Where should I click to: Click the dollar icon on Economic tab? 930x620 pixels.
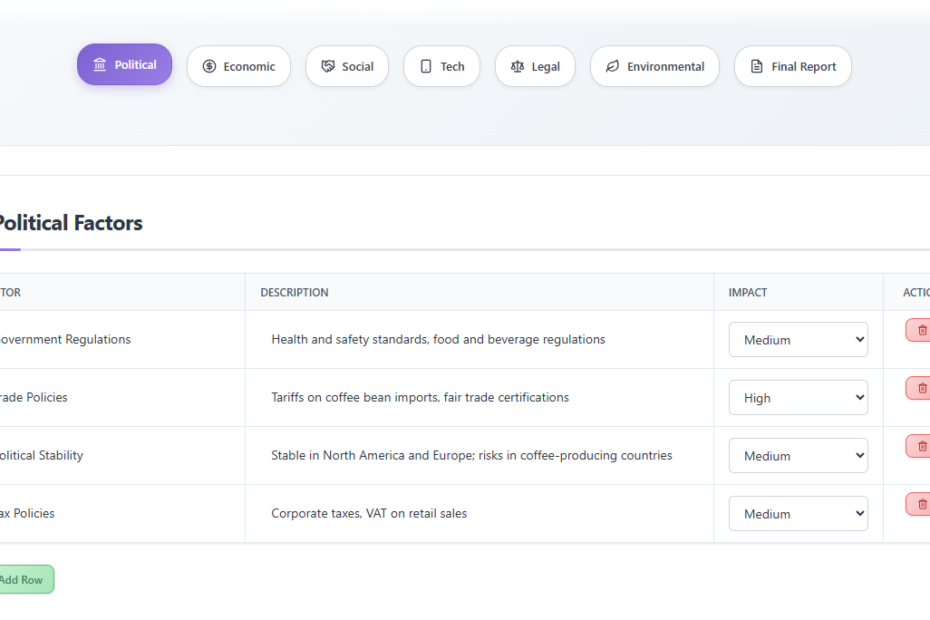click(x=209, y=67)
